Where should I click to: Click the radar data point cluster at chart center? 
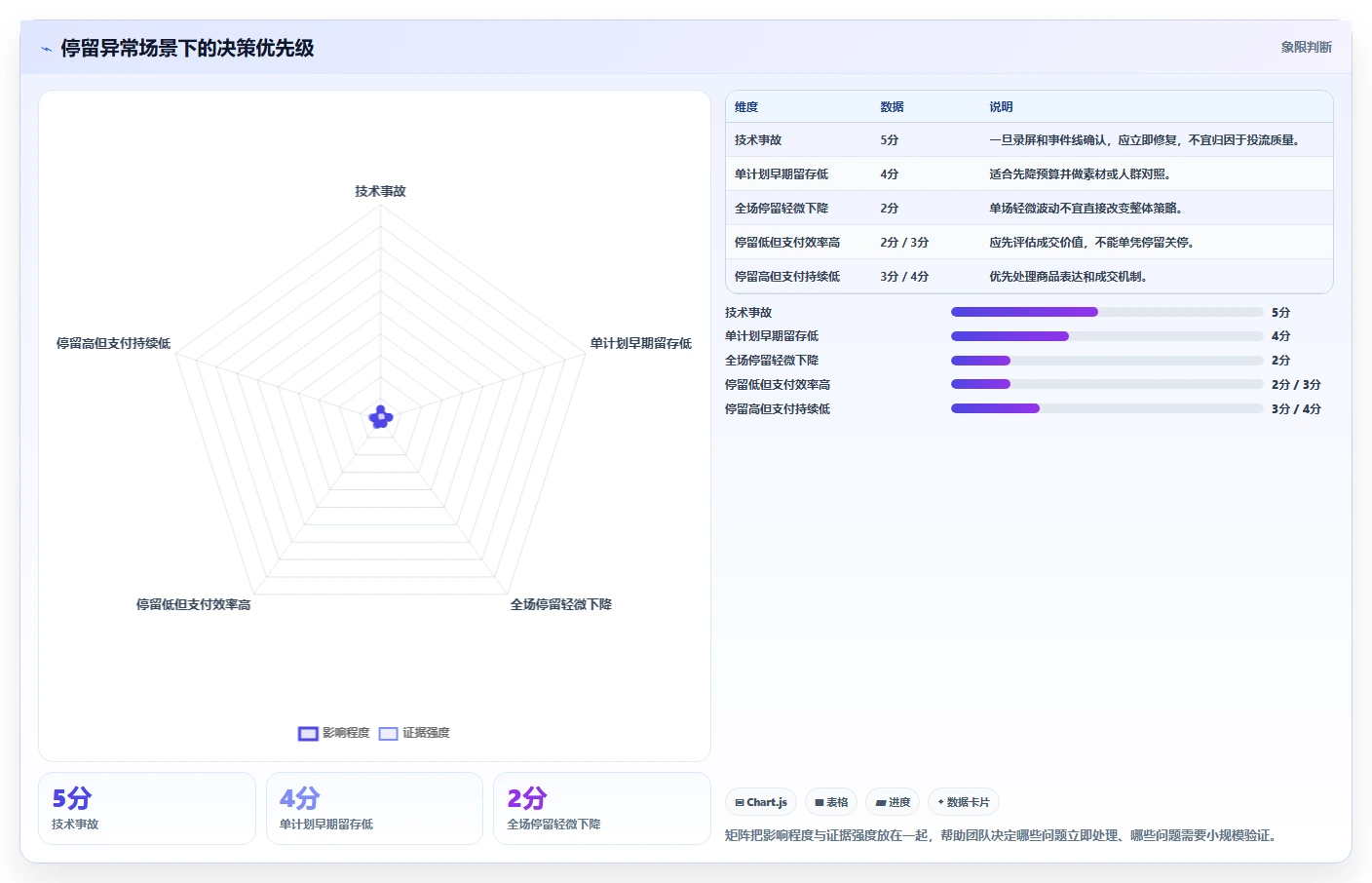381,417
